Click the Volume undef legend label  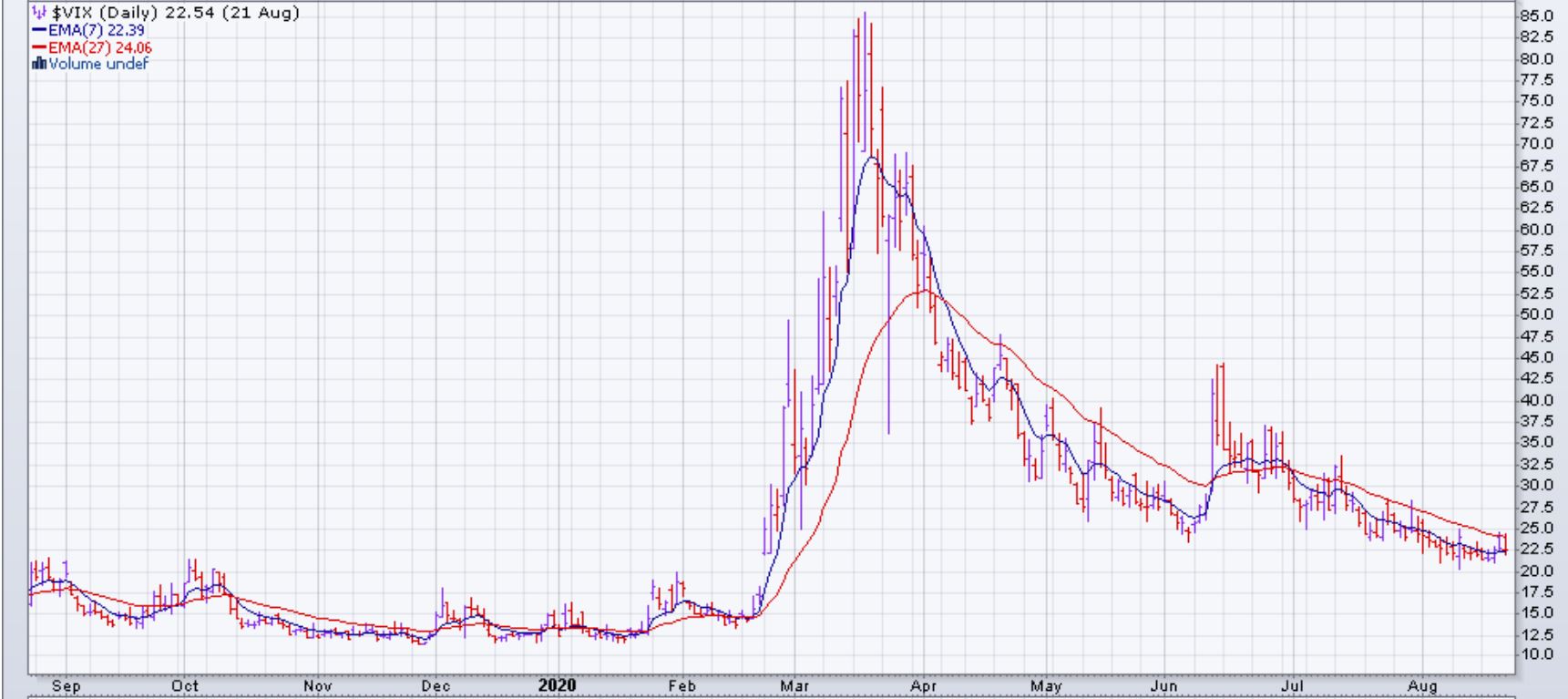(x=97, y=64)
